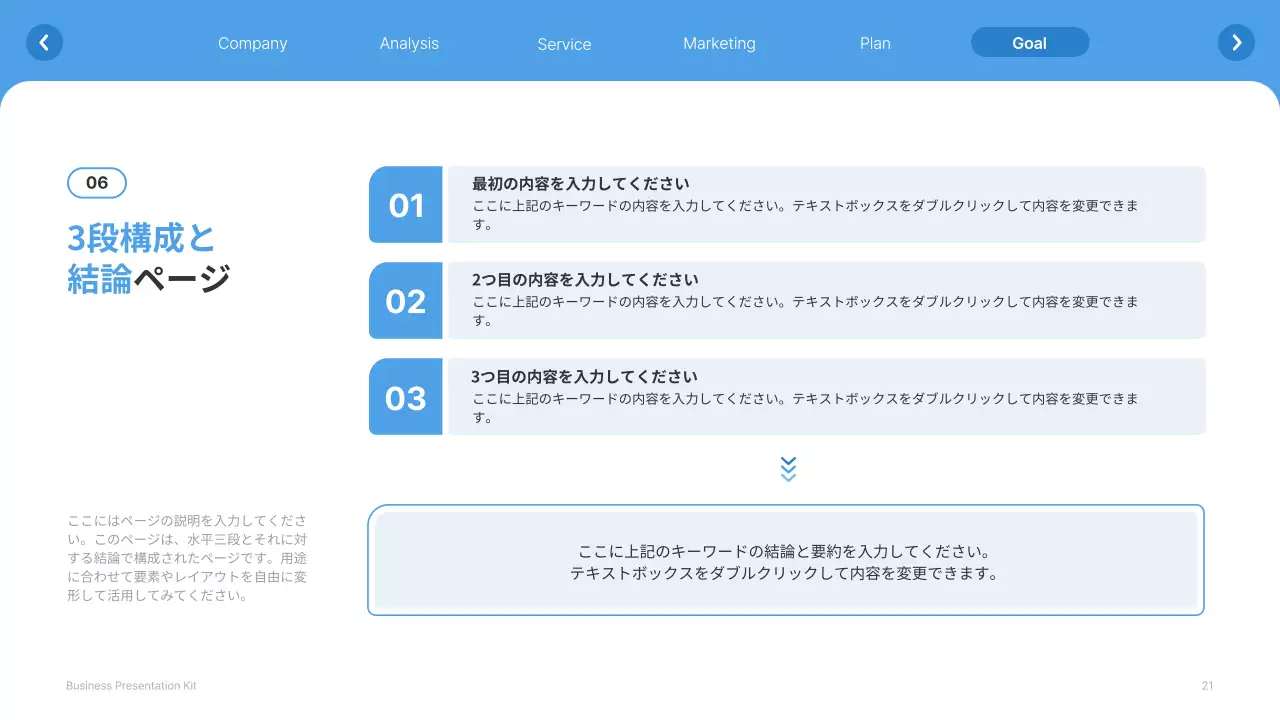The image size is (1280, 720).
Task: Click the page number 21
Action: (x=1206, y=685)
